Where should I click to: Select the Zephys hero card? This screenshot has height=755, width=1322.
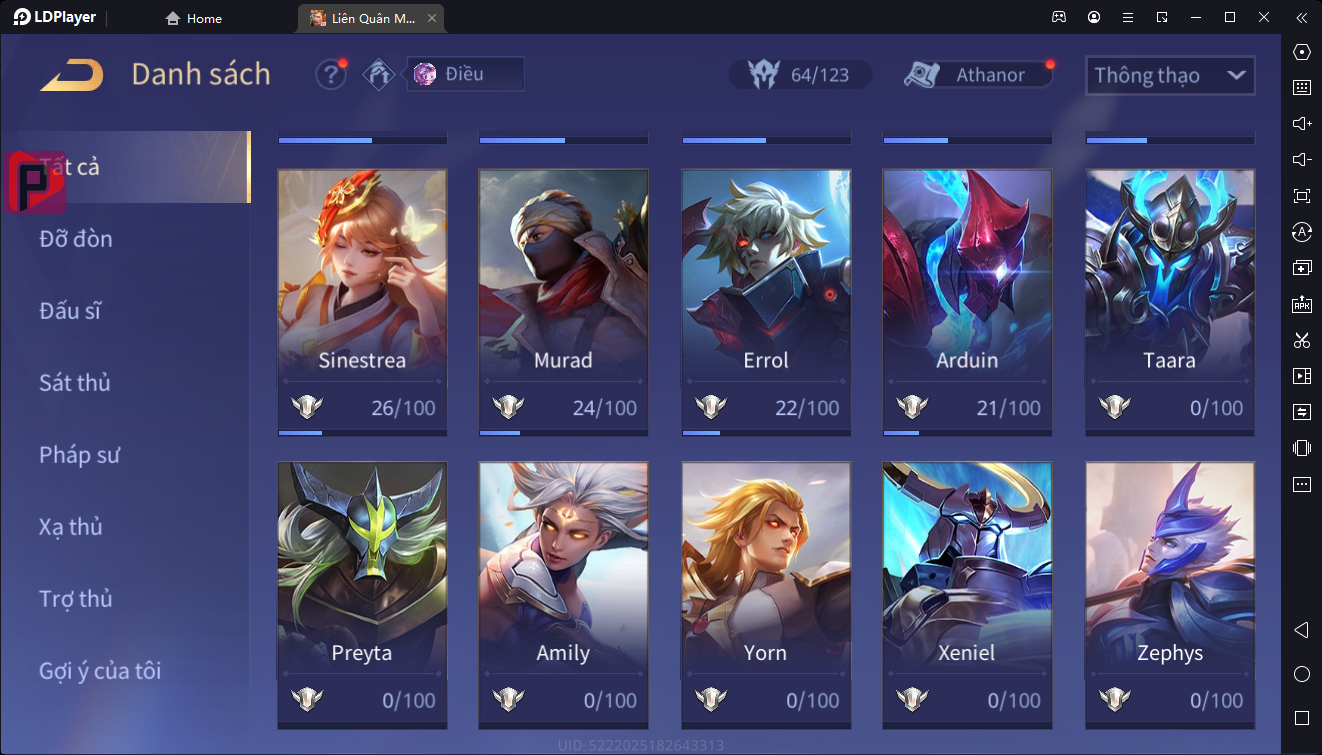pyautogui.click(x=1170, y=594)
